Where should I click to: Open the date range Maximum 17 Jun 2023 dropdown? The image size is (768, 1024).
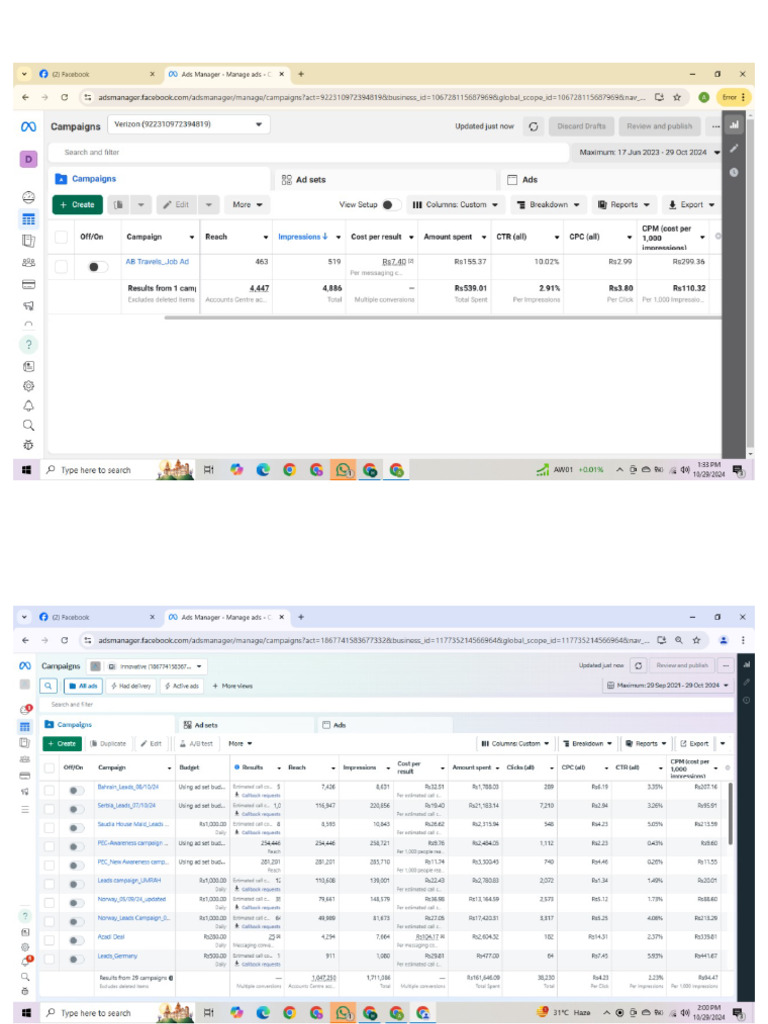(x=649, y=152)
